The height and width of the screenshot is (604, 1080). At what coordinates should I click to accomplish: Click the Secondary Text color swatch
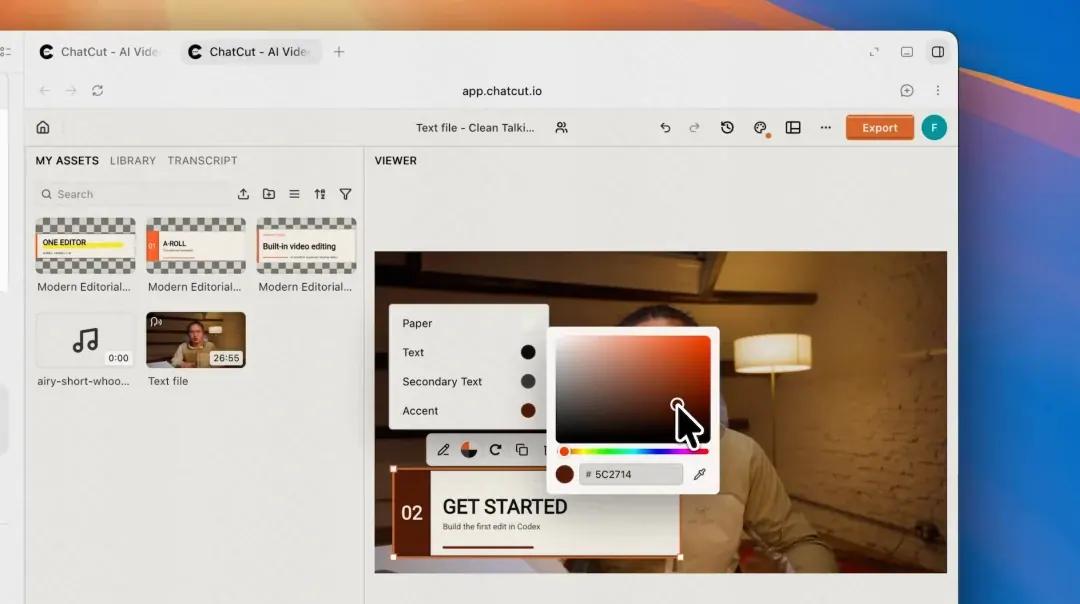(x=528, y=381)
